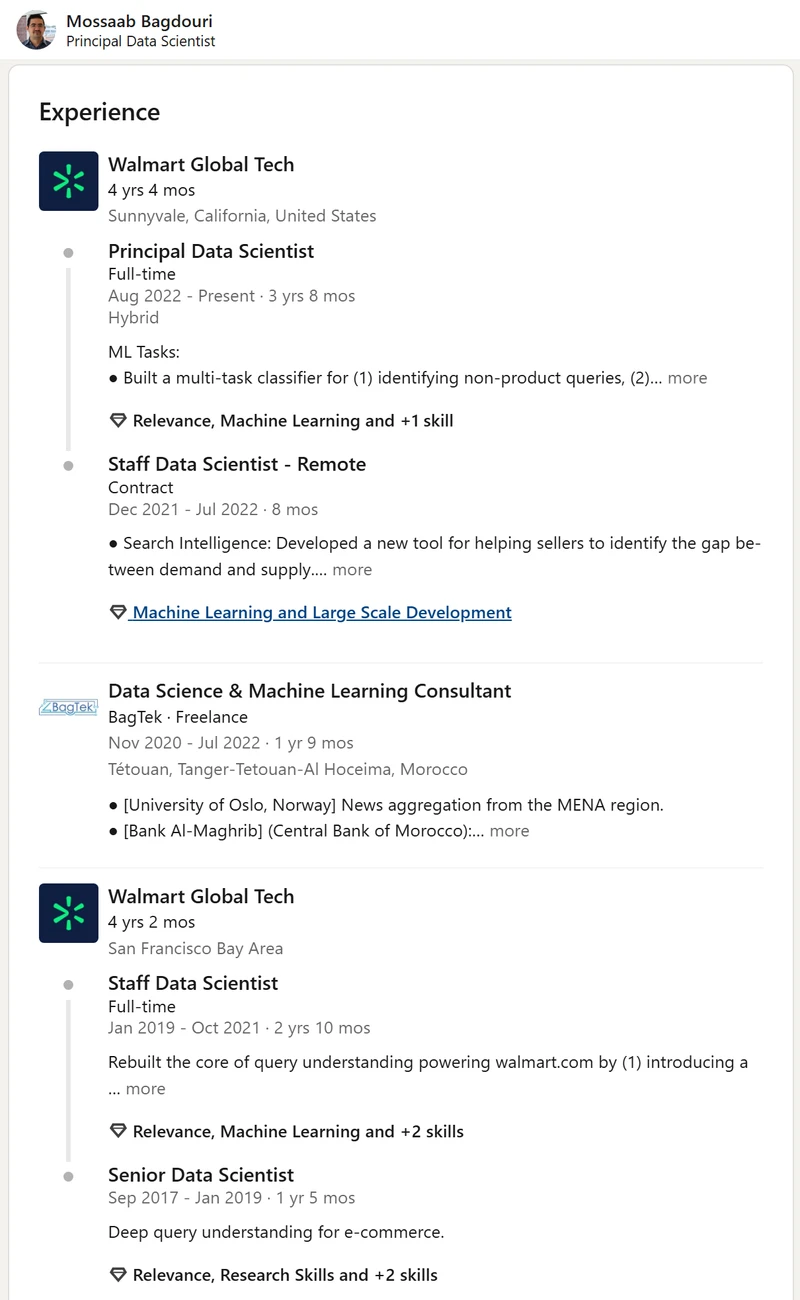Open Relevance, Research Skills and +2 skills
Screen dimensions: 800x1300
coord(285,1275)
